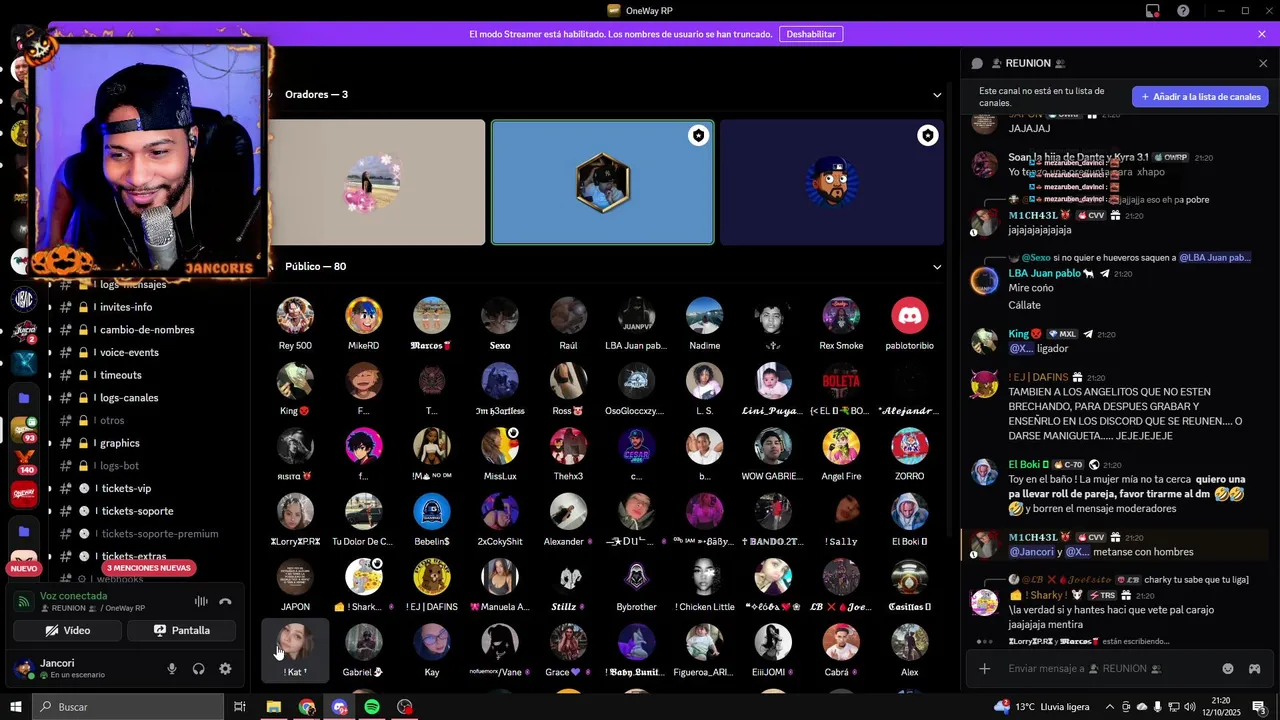Open attachment plus button in message box
Screen dimensions: 1280x720
(x=985, y=668)
